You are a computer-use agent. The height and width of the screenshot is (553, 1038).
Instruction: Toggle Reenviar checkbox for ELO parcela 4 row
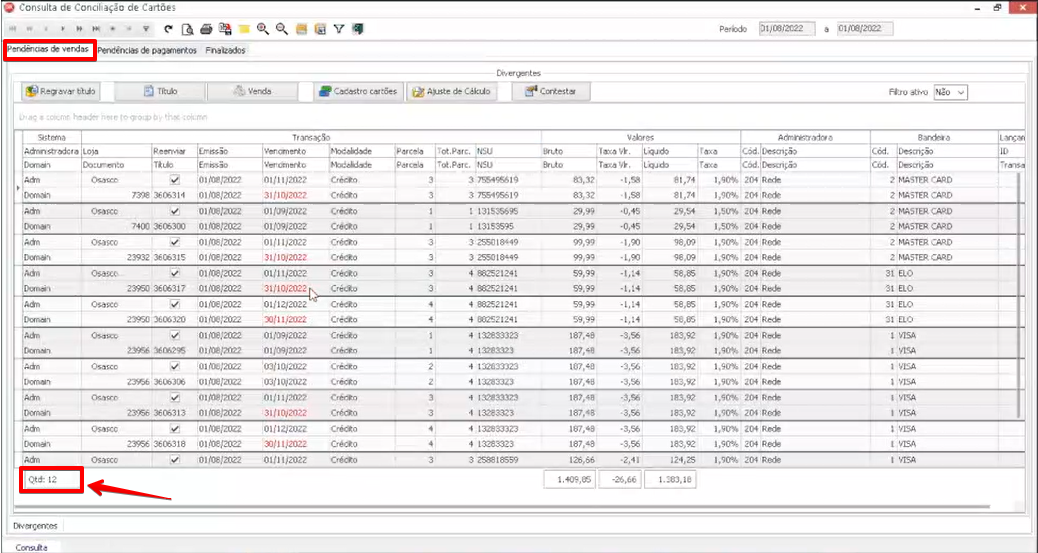175,304
